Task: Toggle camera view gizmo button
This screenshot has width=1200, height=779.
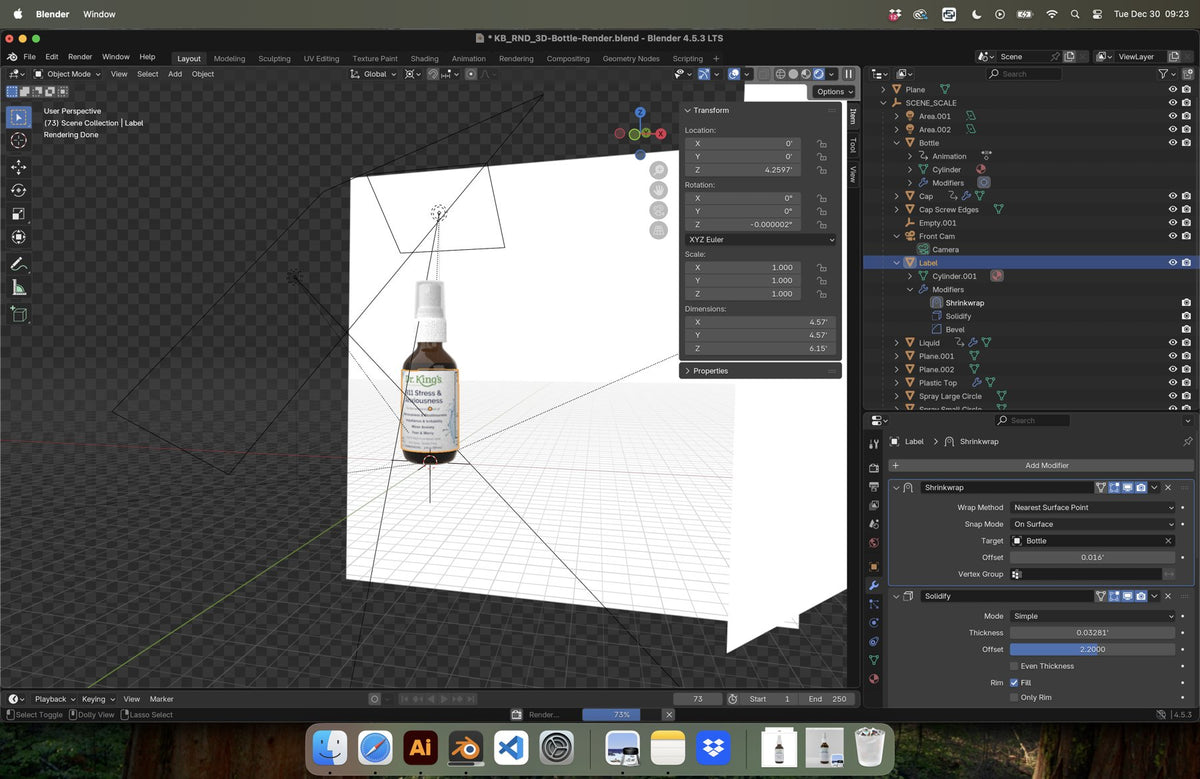Action: (x=658, y=210)
